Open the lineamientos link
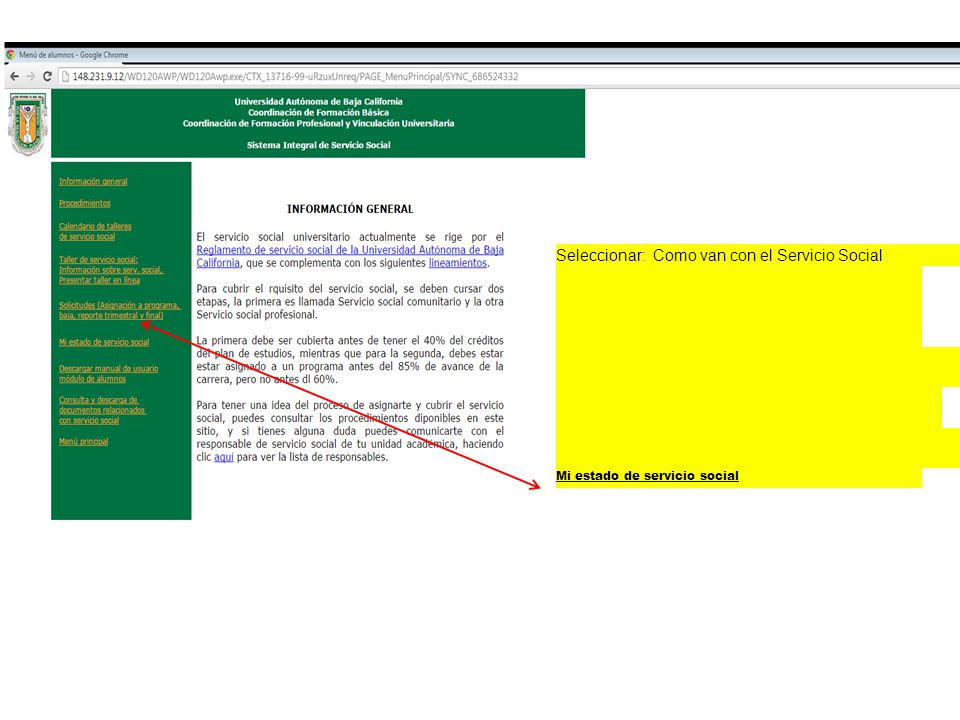Image resolution: width=960 pixels, height=720 pixels. click(457, 263)
